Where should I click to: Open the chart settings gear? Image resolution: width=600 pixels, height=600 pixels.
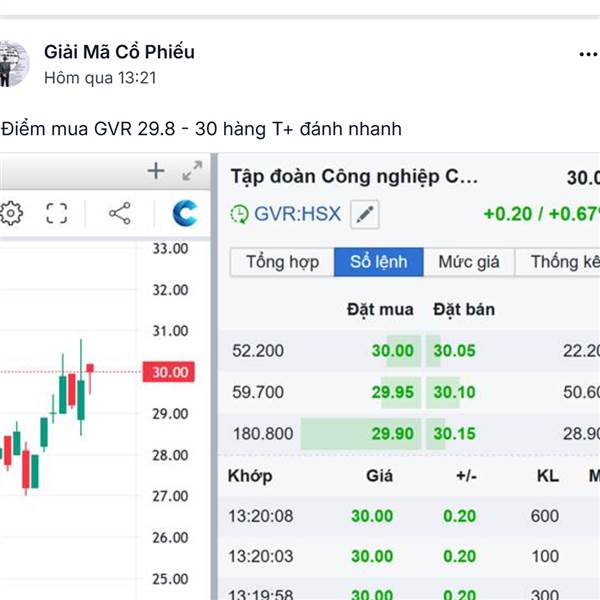[x=11, y=213]
